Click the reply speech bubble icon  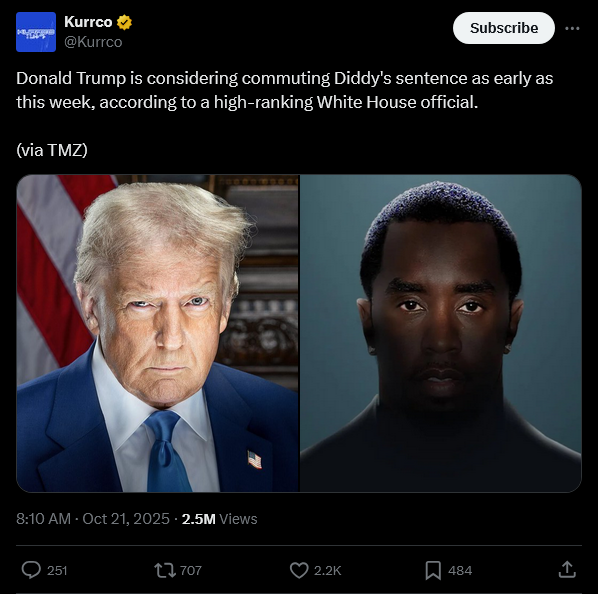click(31, 570)
